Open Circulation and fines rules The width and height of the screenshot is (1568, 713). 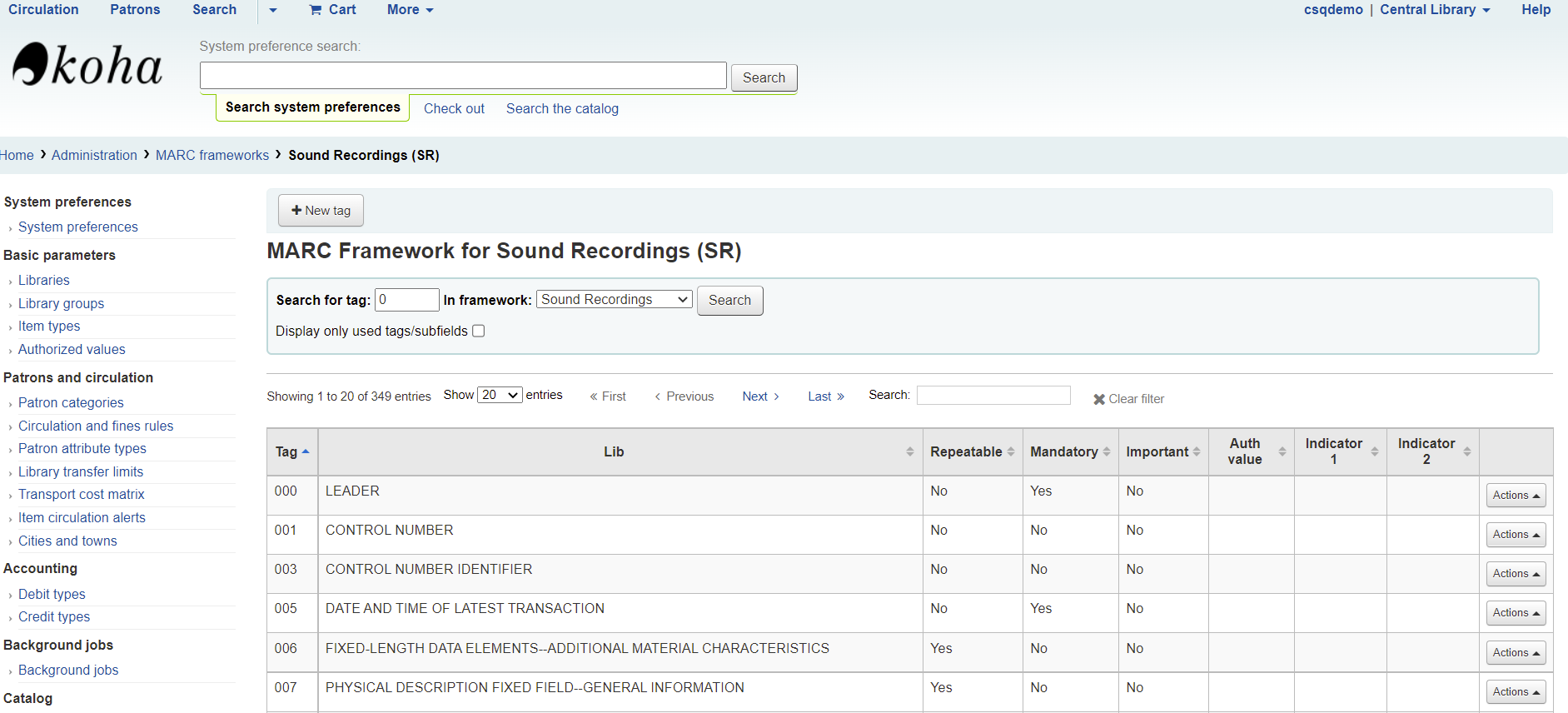[x=96, y=426]
